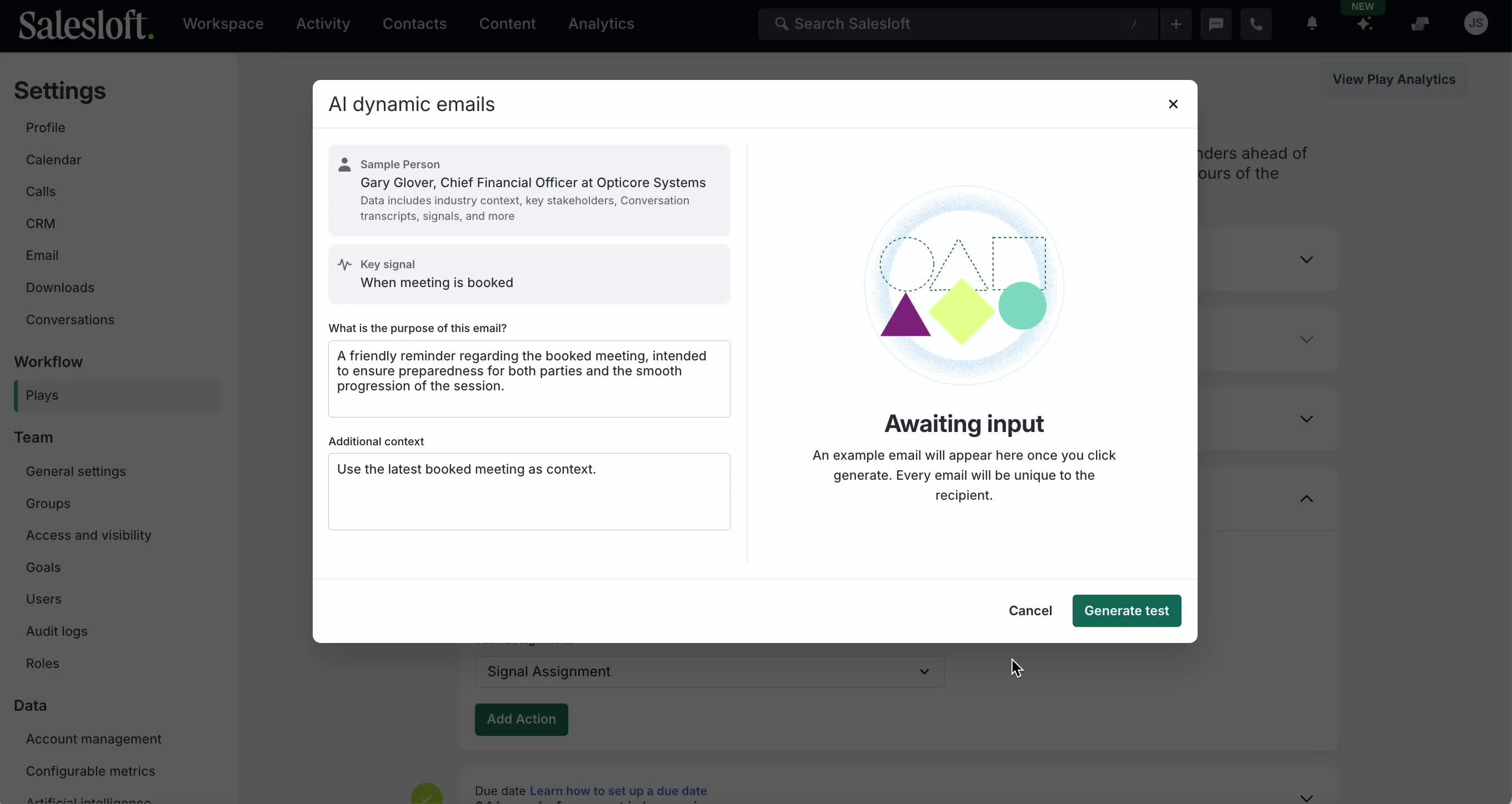Click the Key signal pulse icon

[x=344, y=264]
